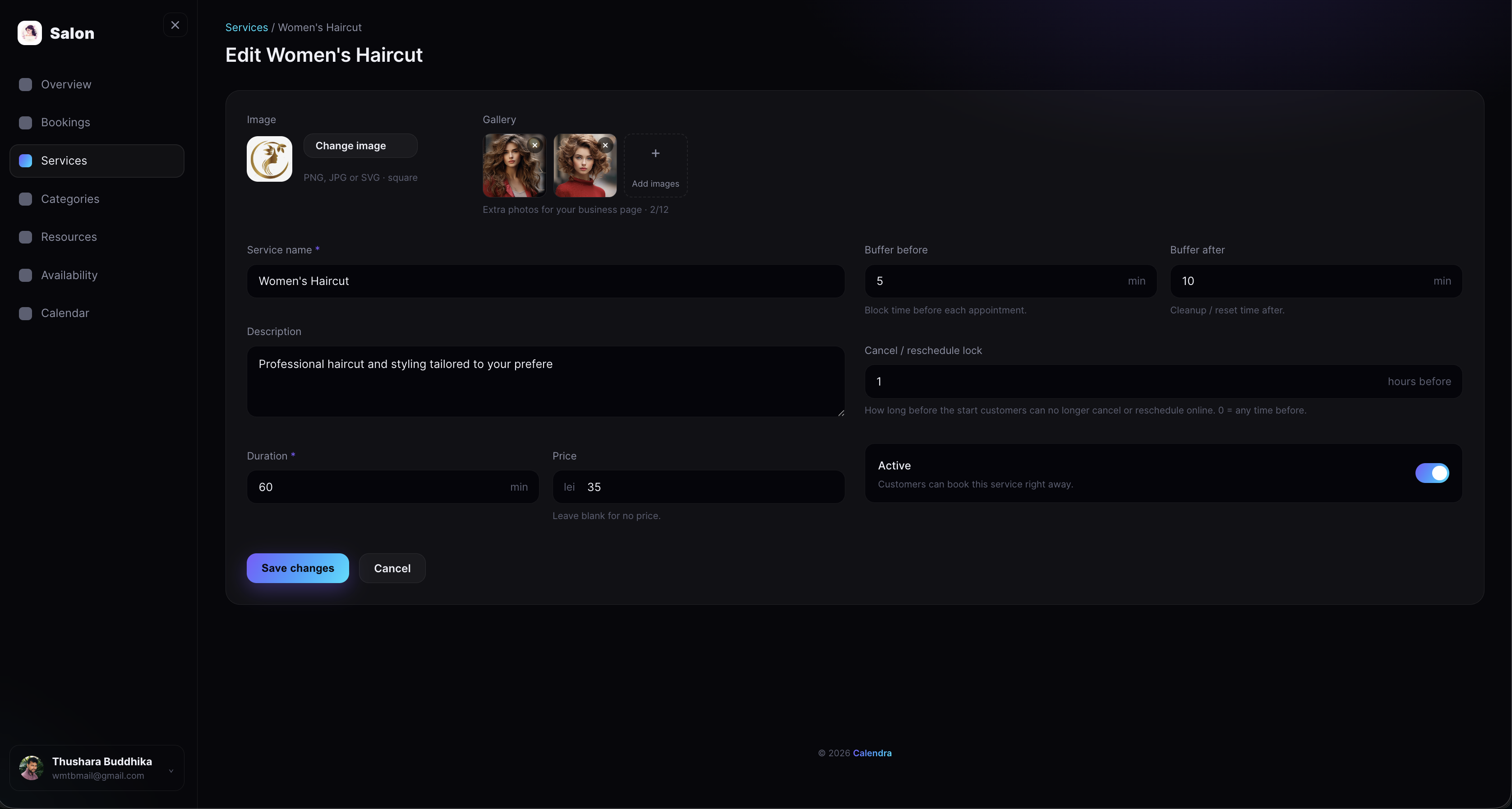Screen dimensions: 1512x809
Task: Click the 'Thushara Buddhika' name text
Action: point(102,762)
